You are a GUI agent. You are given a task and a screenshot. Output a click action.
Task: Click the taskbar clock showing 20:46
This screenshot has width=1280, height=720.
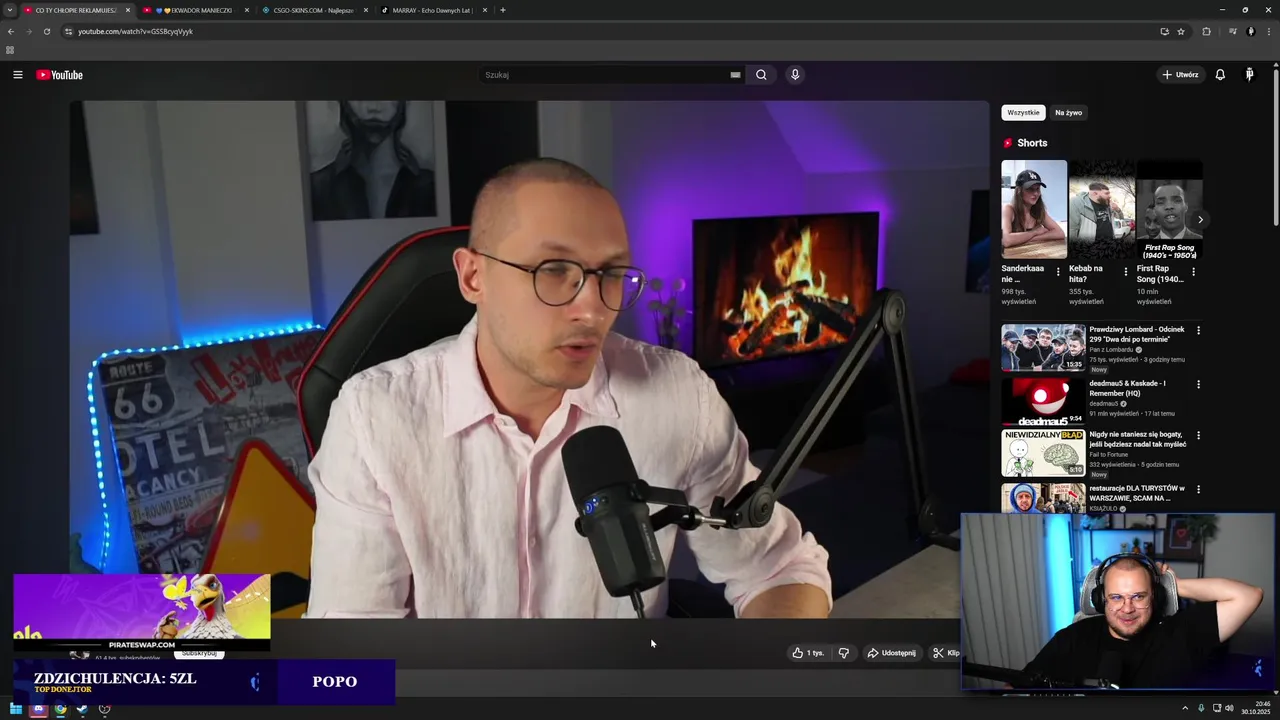[x=1256, y=709]
